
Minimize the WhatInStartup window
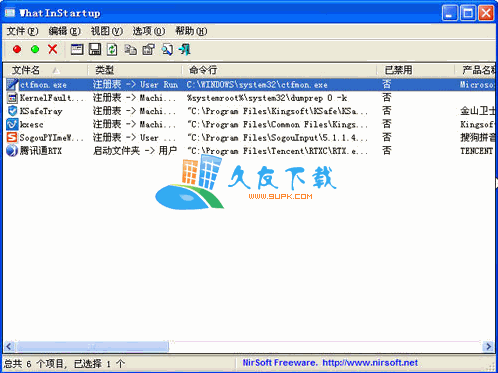pyautogui.click(x=450, y=13)
